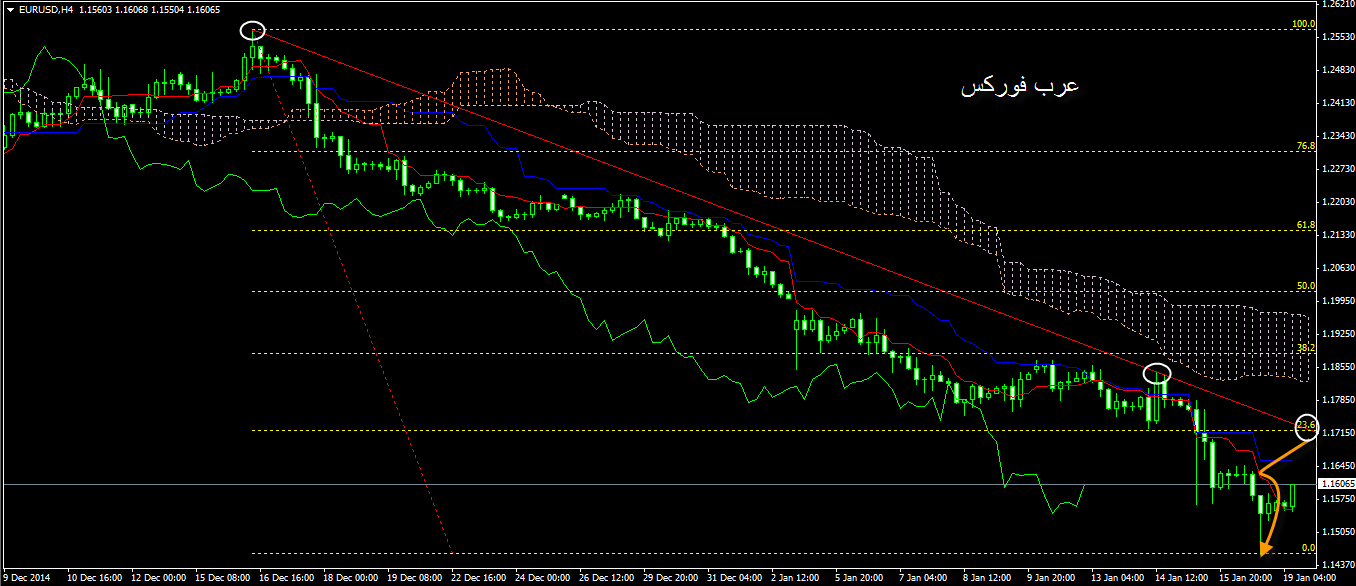
Task: Click the 10 Dec 16:00 time label
Action: click(x=94, y=578)
